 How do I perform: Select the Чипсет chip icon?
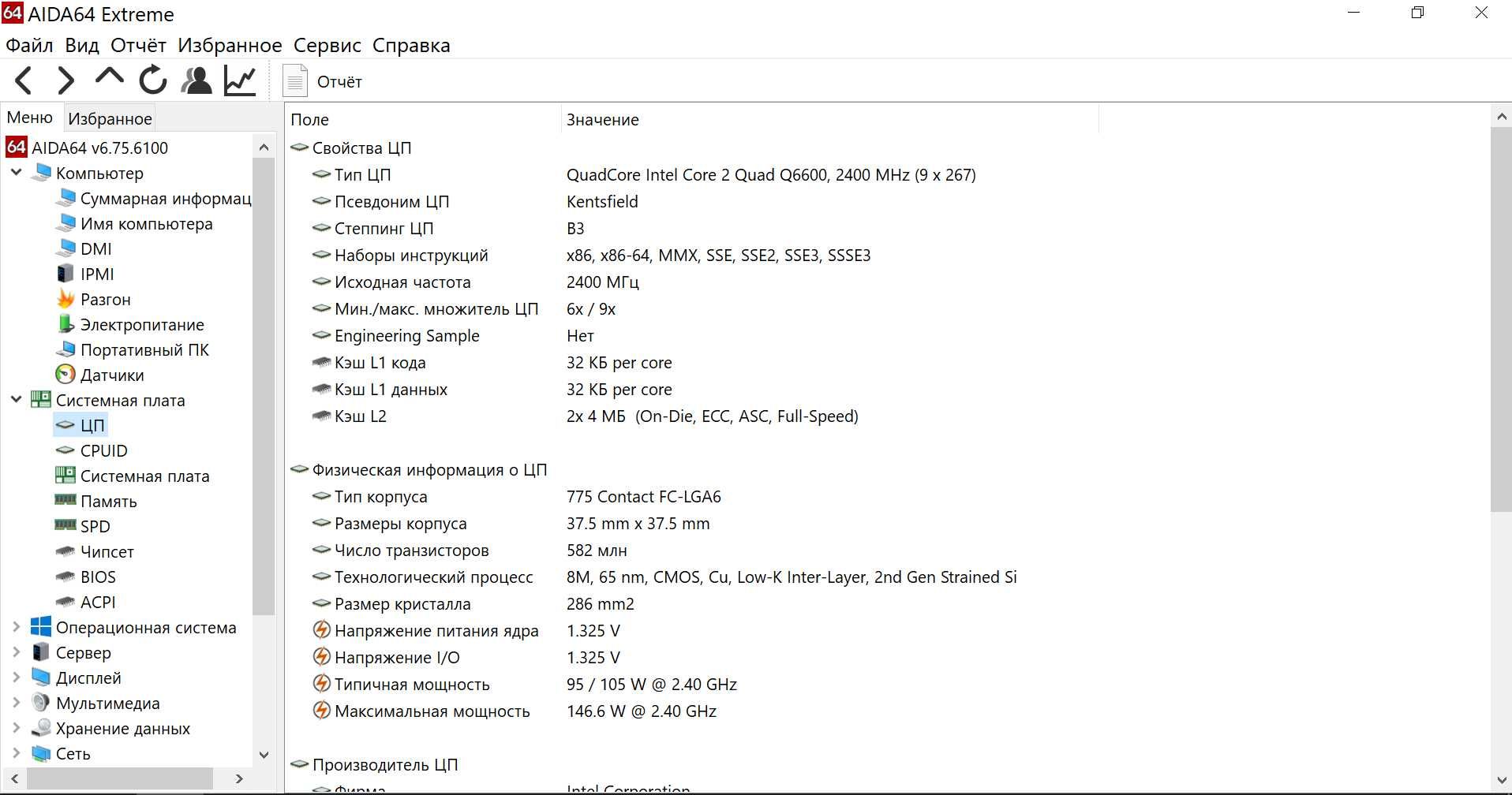point(65,551)
